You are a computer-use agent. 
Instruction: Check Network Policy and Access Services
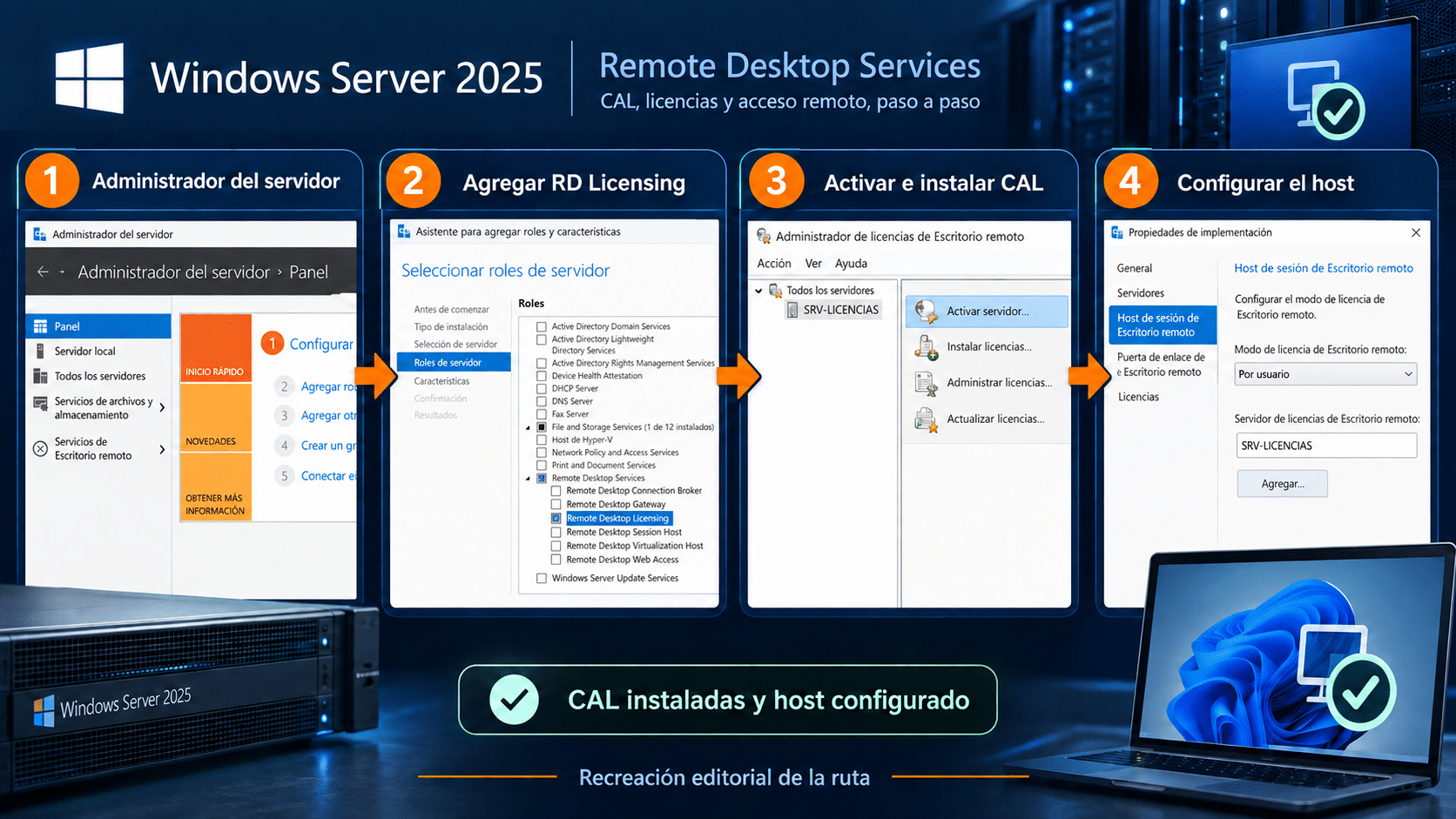click(542, 453)
